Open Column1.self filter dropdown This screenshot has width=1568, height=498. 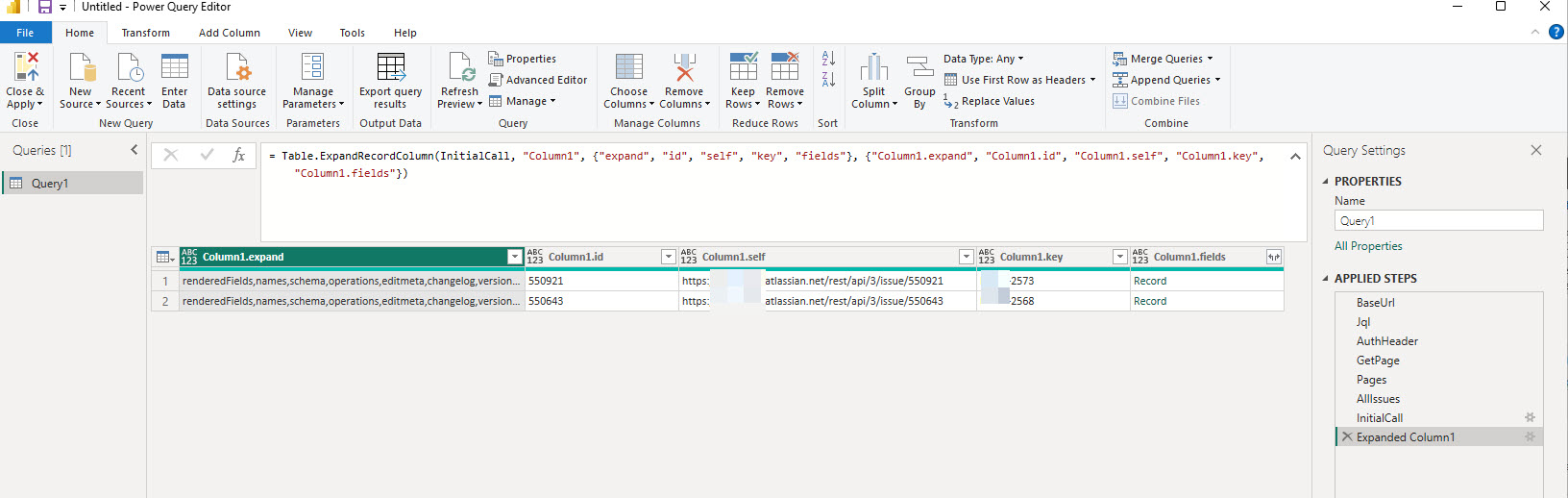point(967,257)
